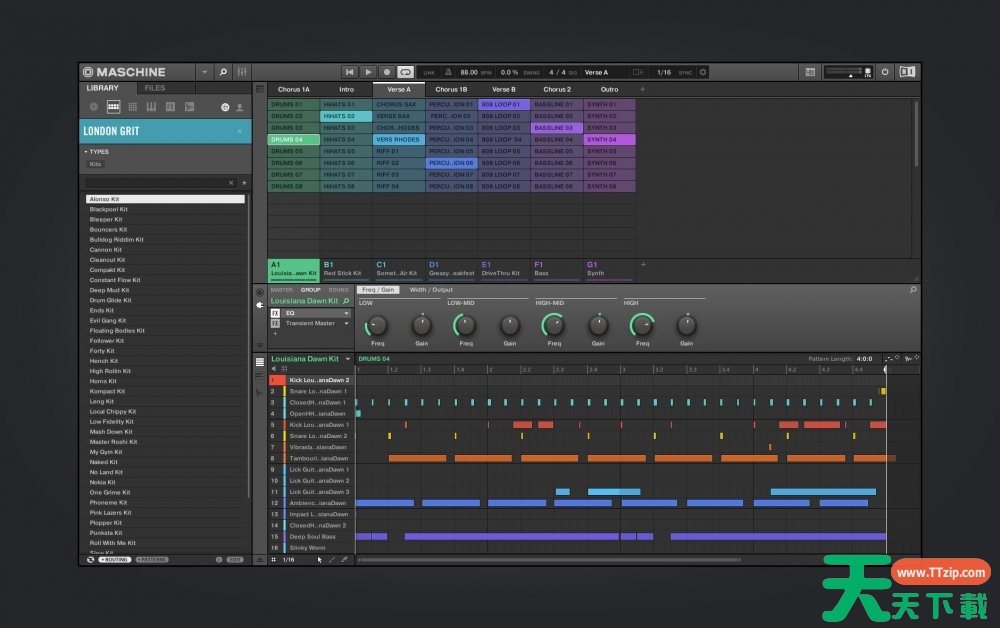This screenshot has height=628, width=1000.
Task: Open the plug-in panel view icon
Action: coord(810,72)
